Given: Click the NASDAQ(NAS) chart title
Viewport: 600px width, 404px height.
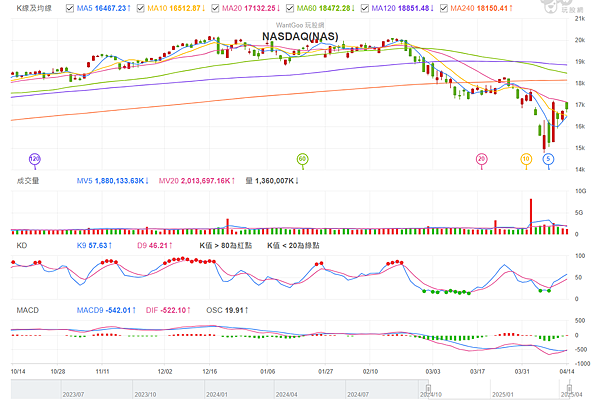Looking at the screenshot, I should (x=300, y=36).
